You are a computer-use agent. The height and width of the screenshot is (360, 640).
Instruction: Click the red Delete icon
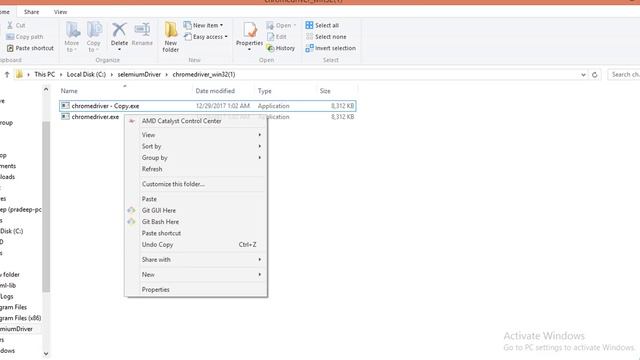click(119, 30)
